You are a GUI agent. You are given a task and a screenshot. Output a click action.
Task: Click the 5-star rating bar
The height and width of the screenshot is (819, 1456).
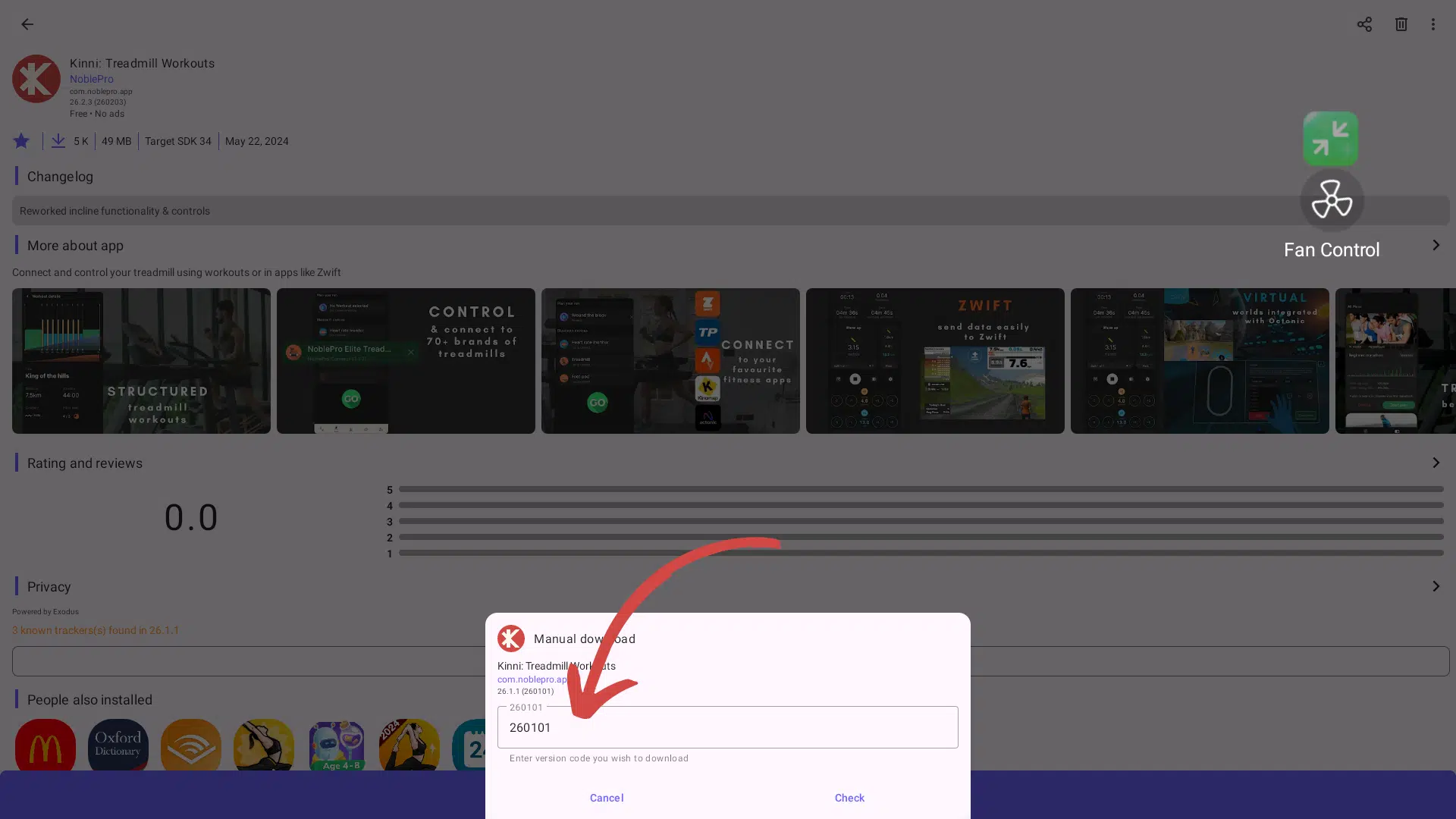click(918, 489)
